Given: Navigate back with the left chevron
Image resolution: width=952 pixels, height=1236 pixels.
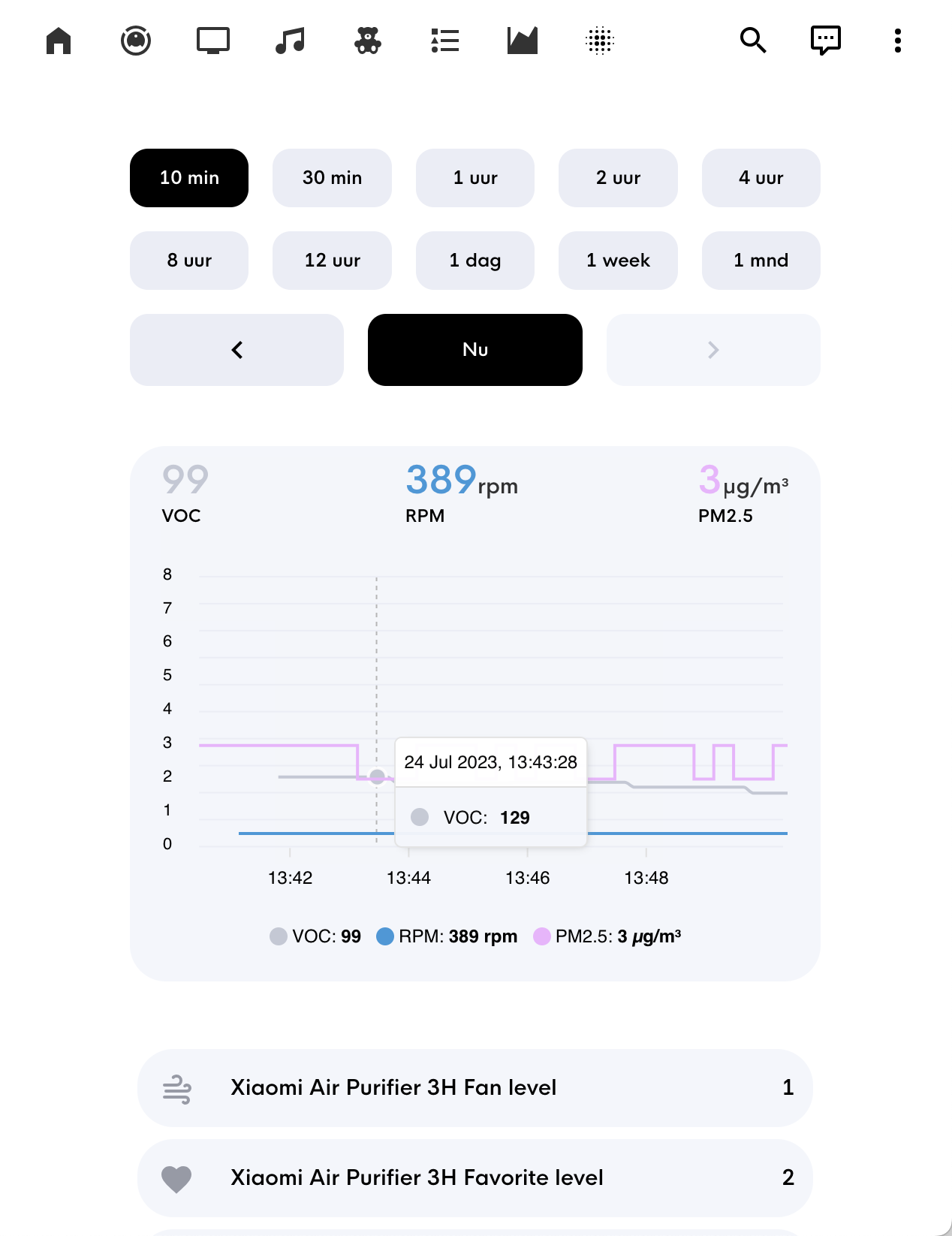Looking at the screenshot, I should click(236, 349).
